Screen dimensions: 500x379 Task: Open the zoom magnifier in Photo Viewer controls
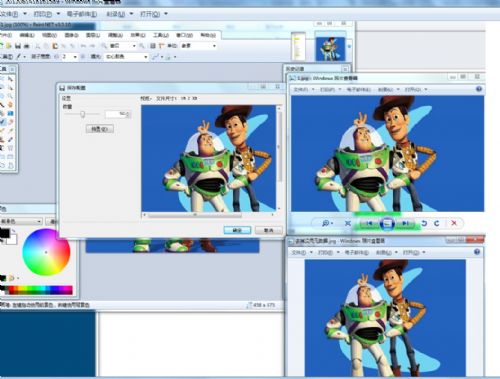[326, 223]
